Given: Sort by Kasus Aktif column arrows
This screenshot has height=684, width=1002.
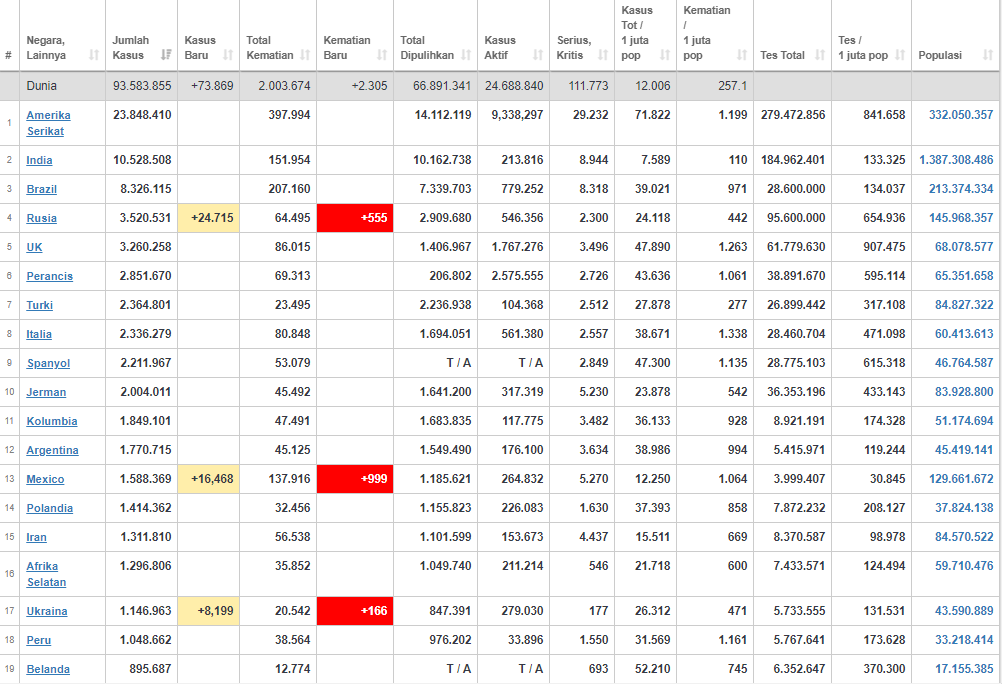Looking at the screenshot, I should [x=538, y=55].
